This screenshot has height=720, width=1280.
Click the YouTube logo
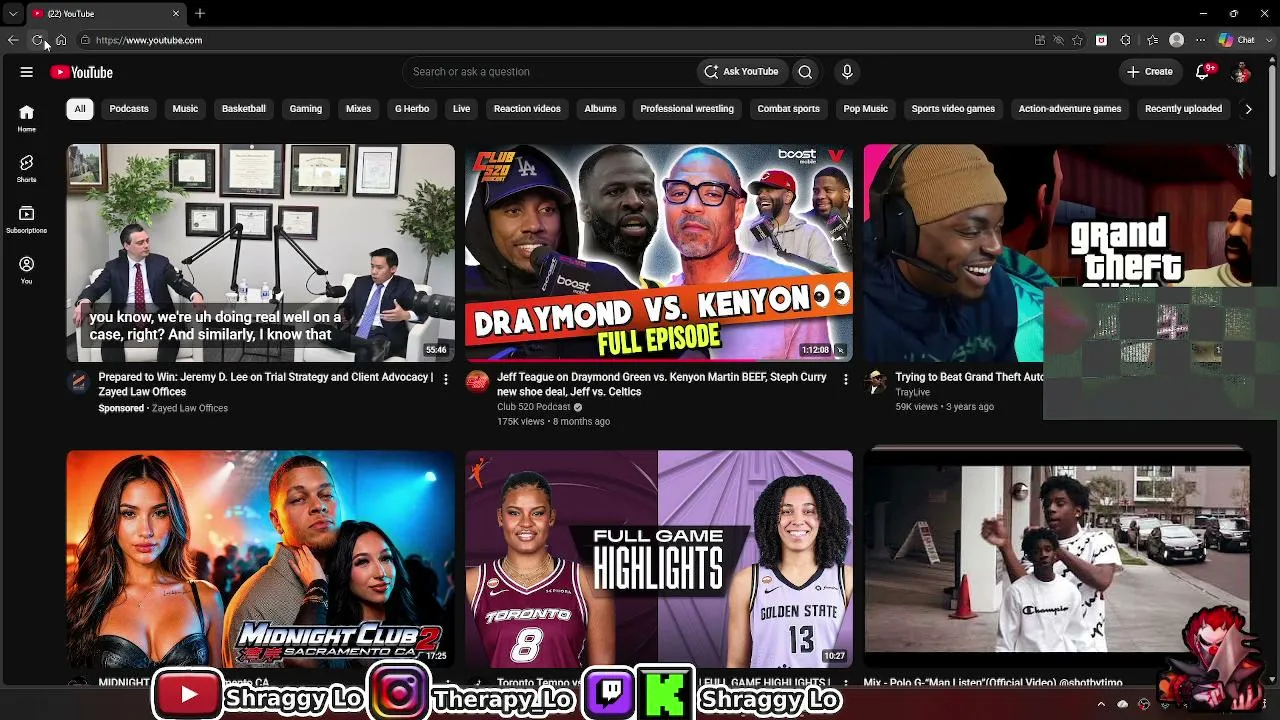click(x=82, y=72)
